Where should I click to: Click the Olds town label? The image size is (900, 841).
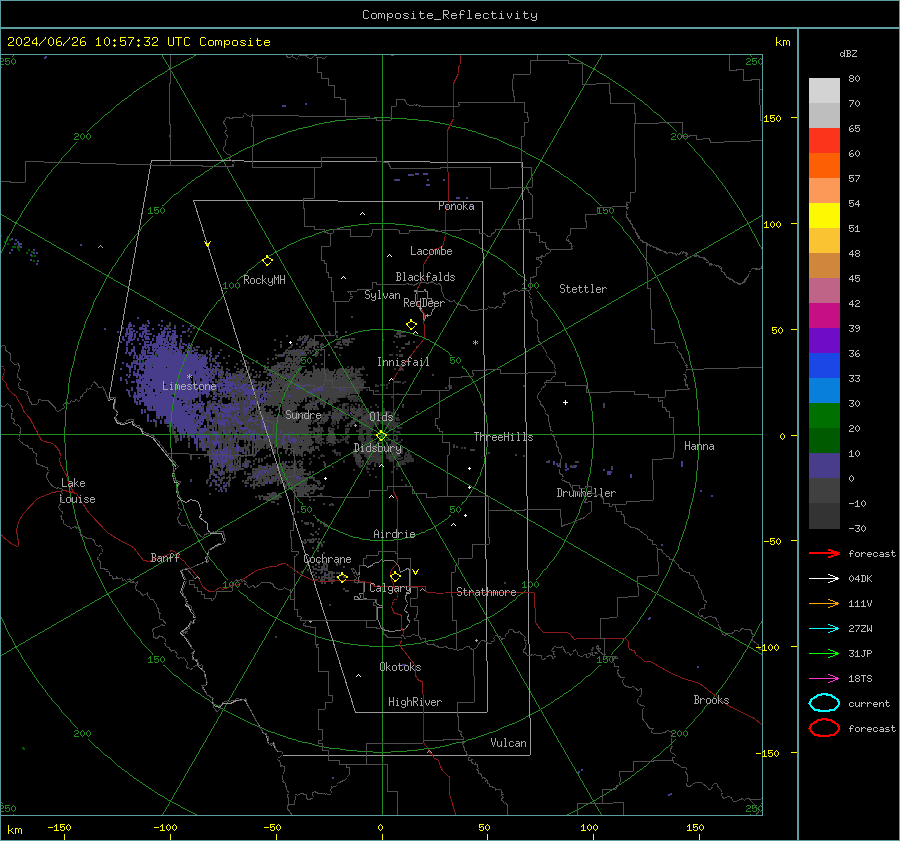tap(381, 416)
